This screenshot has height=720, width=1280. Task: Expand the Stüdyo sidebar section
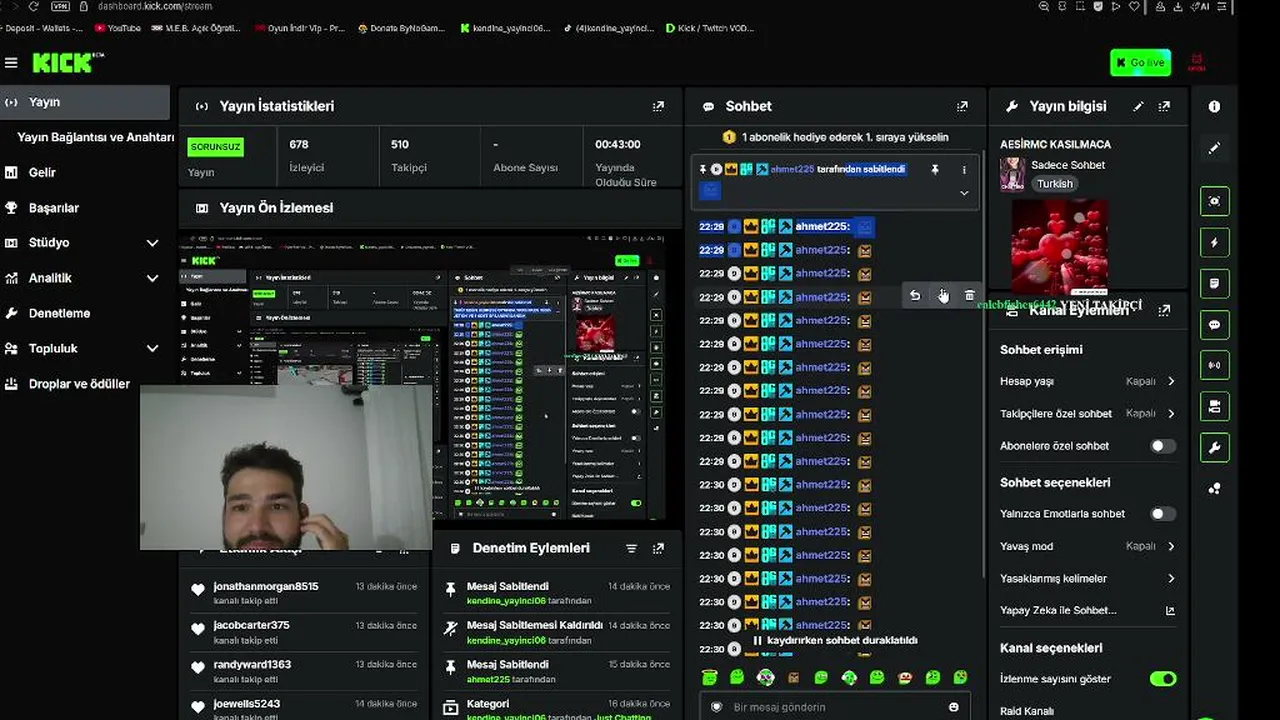[x=152, y=243]
